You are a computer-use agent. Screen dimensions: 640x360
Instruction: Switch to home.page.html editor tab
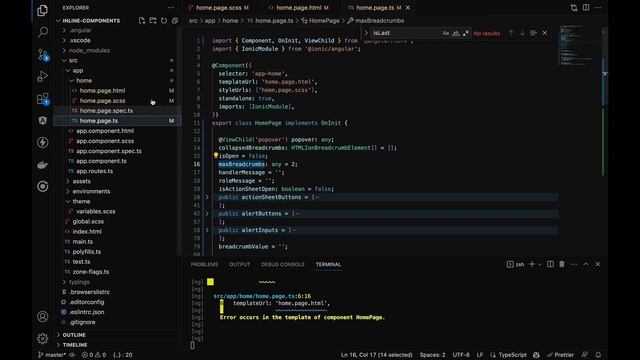tap(299, 8)
